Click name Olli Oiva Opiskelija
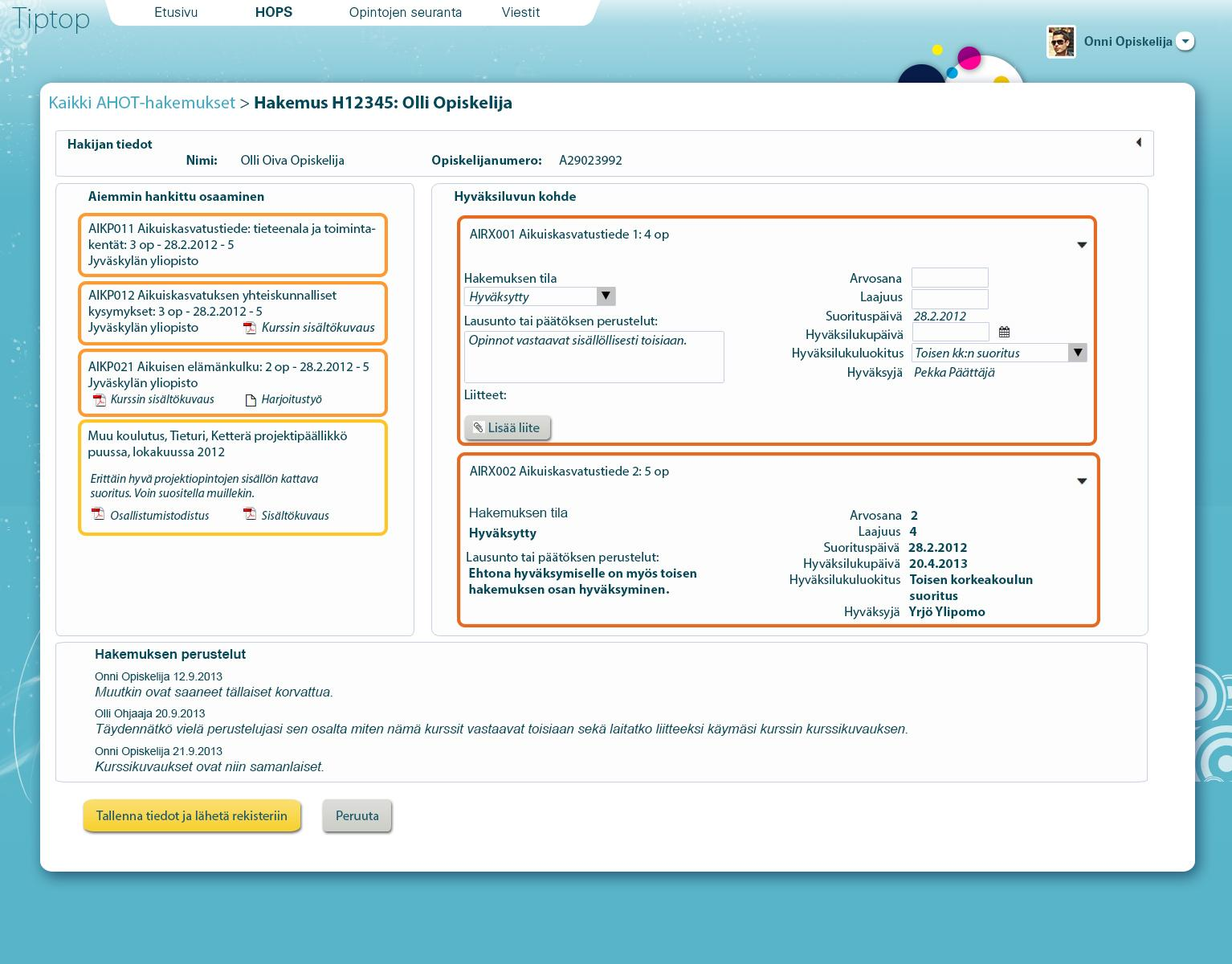The height and width of the screenshot is (964, 1232). (292, 160)
